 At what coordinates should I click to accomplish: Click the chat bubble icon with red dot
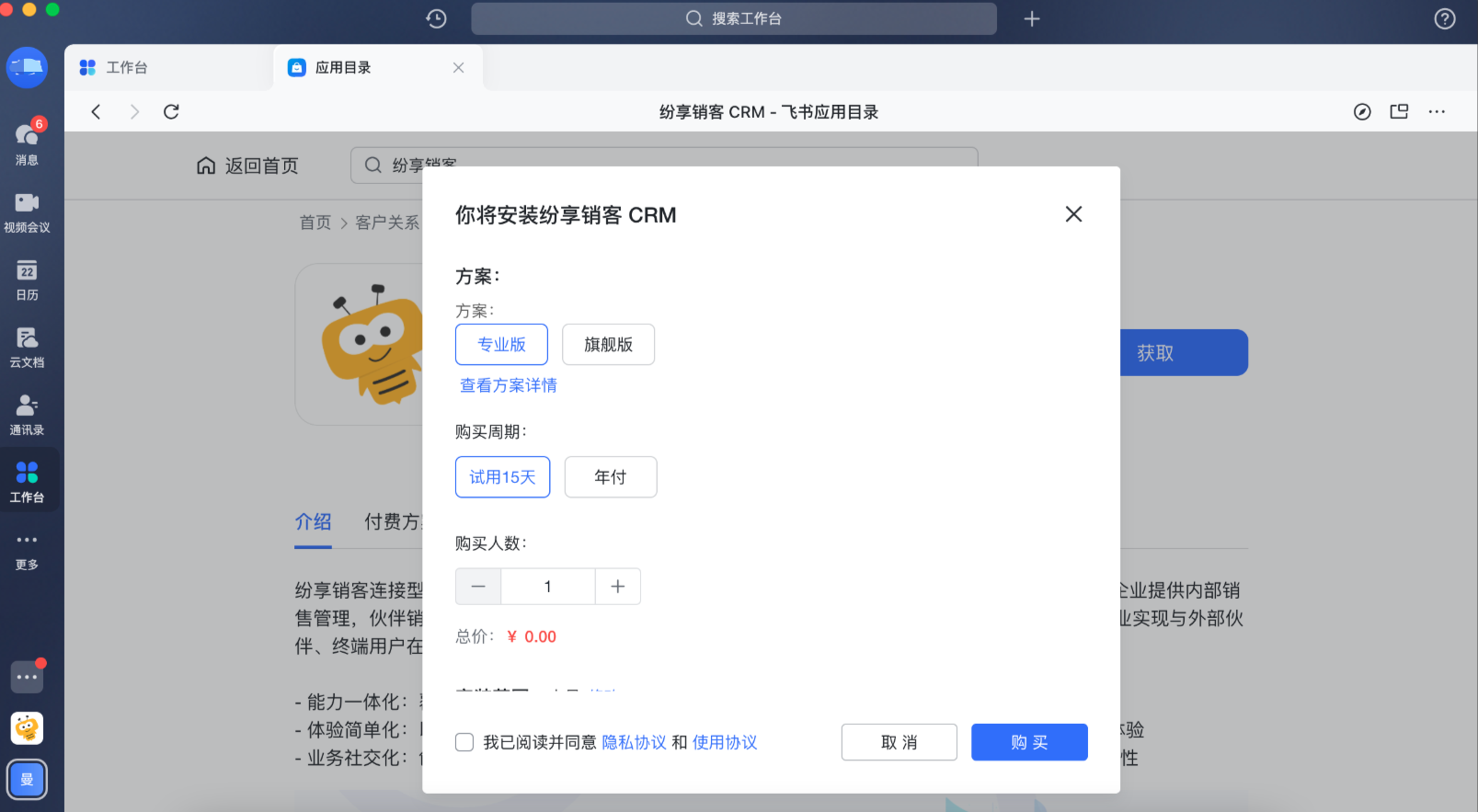pyautogui.click(x=27, y=677)
